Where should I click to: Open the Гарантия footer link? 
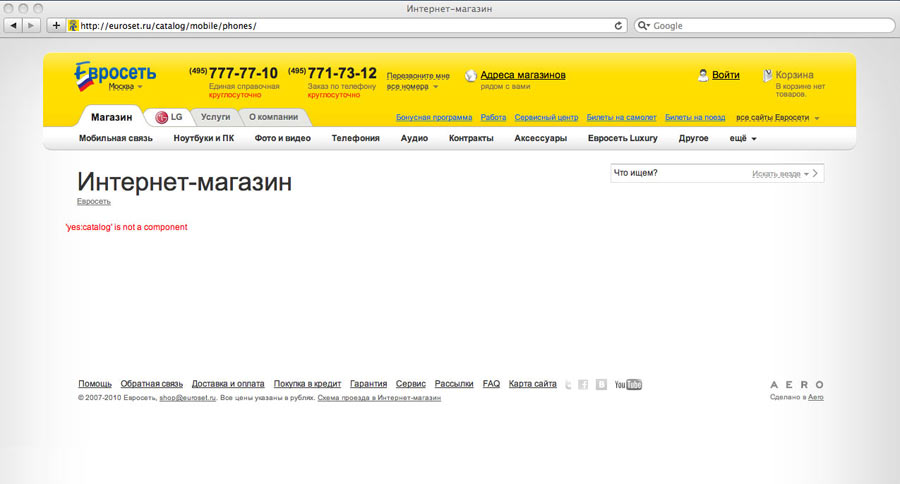[x=368, y=384]
